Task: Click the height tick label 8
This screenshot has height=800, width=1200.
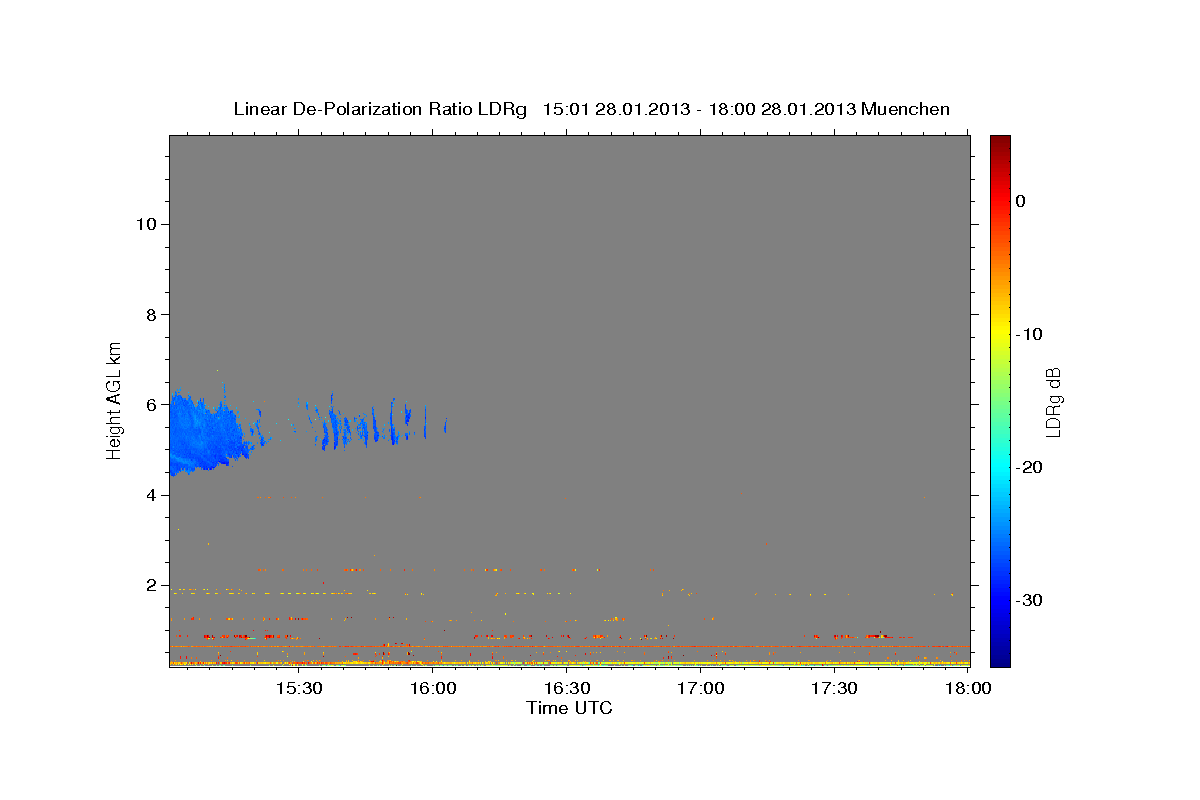Action: (151, 314)
